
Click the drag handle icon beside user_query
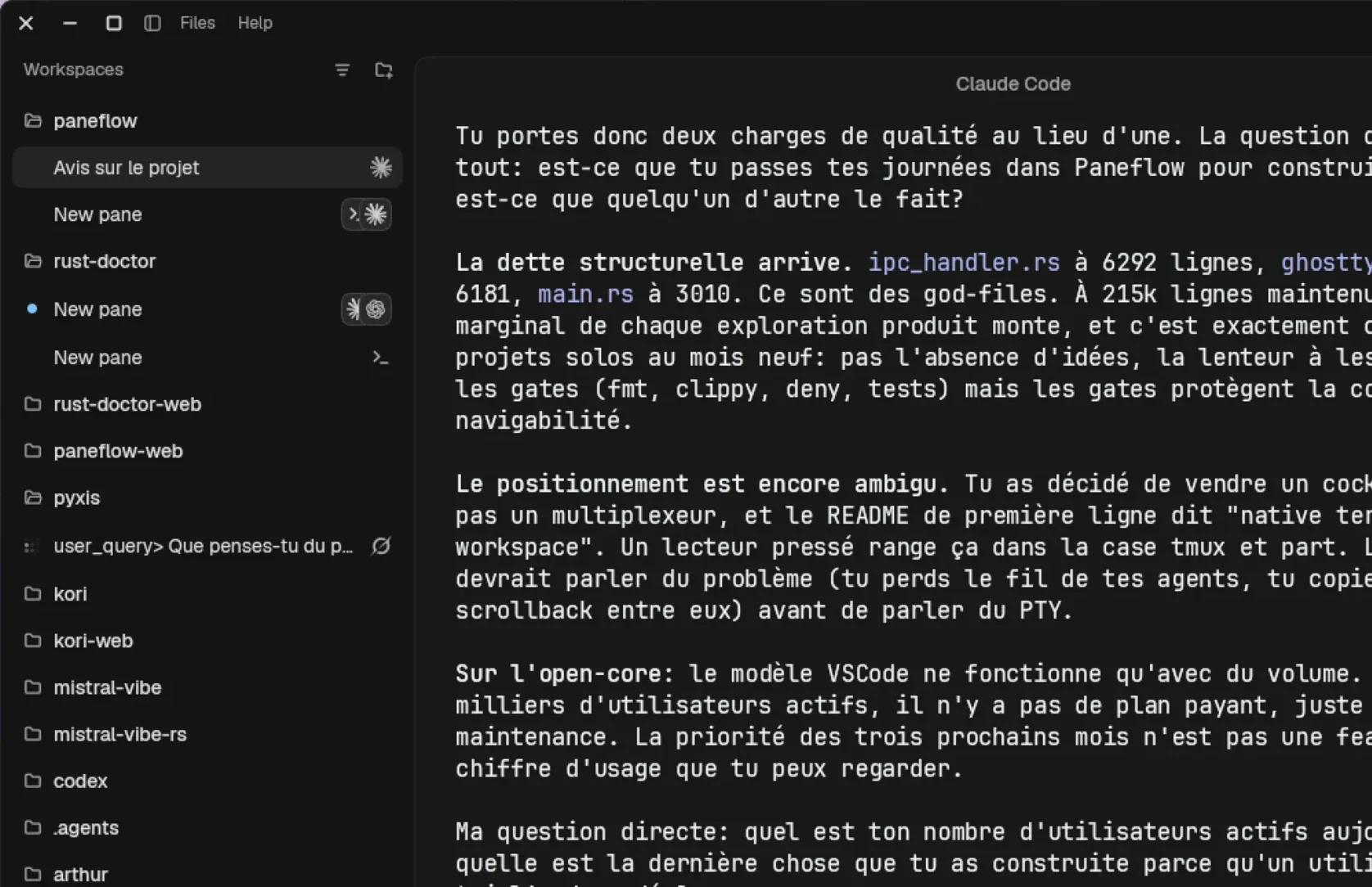[x=31, y=547]
